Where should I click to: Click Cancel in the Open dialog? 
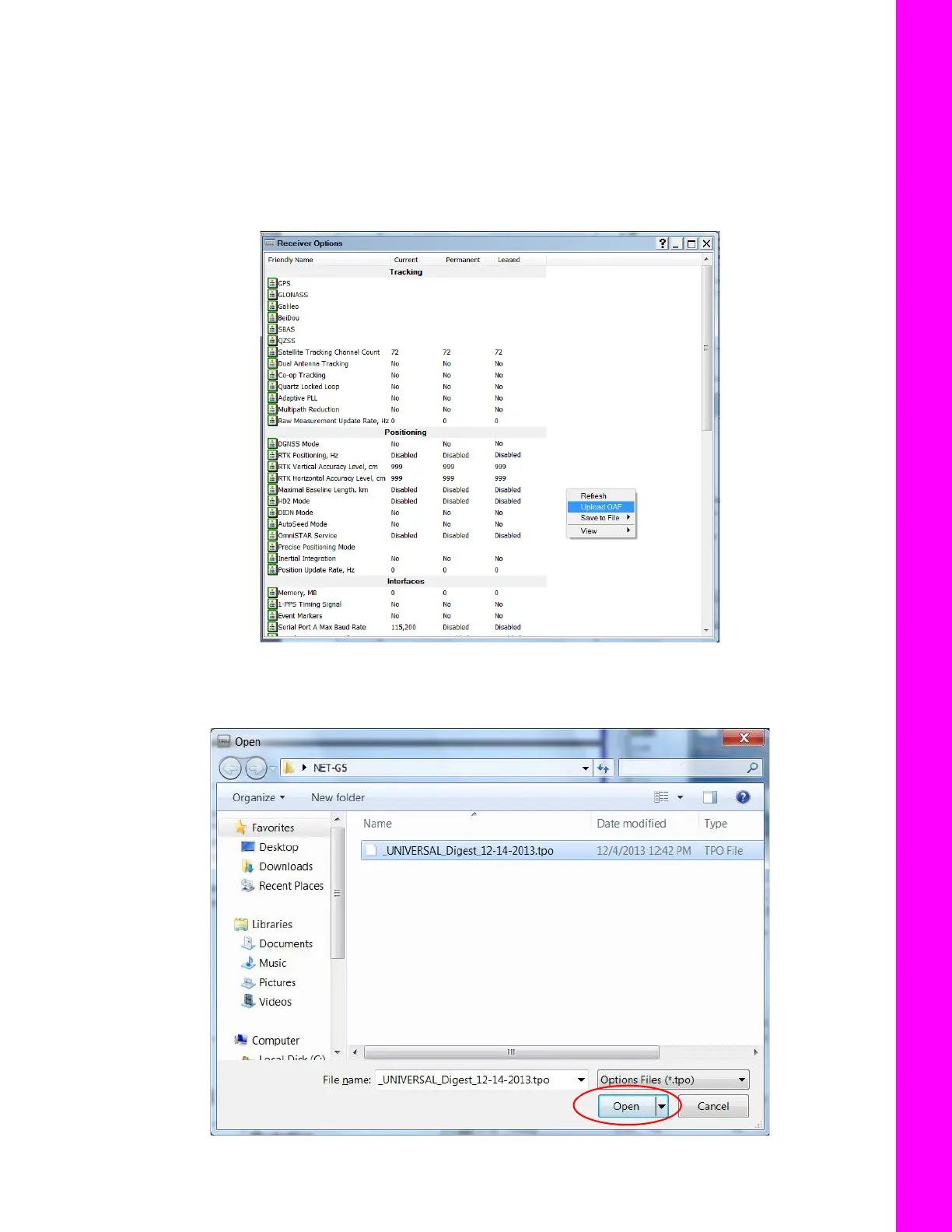click(713, 1106)
